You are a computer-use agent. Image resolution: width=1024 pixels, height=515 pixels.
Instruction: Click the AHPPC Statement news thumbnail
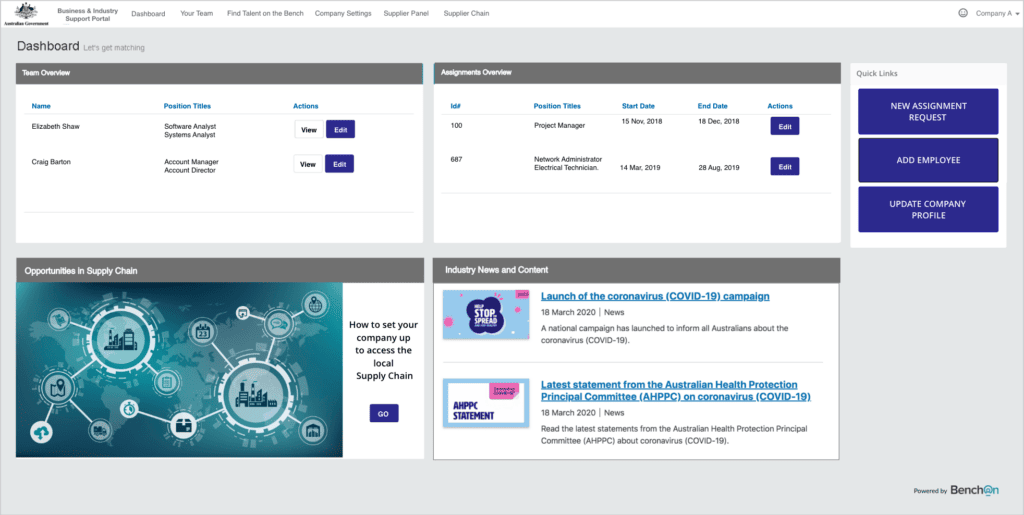point(486,402)
